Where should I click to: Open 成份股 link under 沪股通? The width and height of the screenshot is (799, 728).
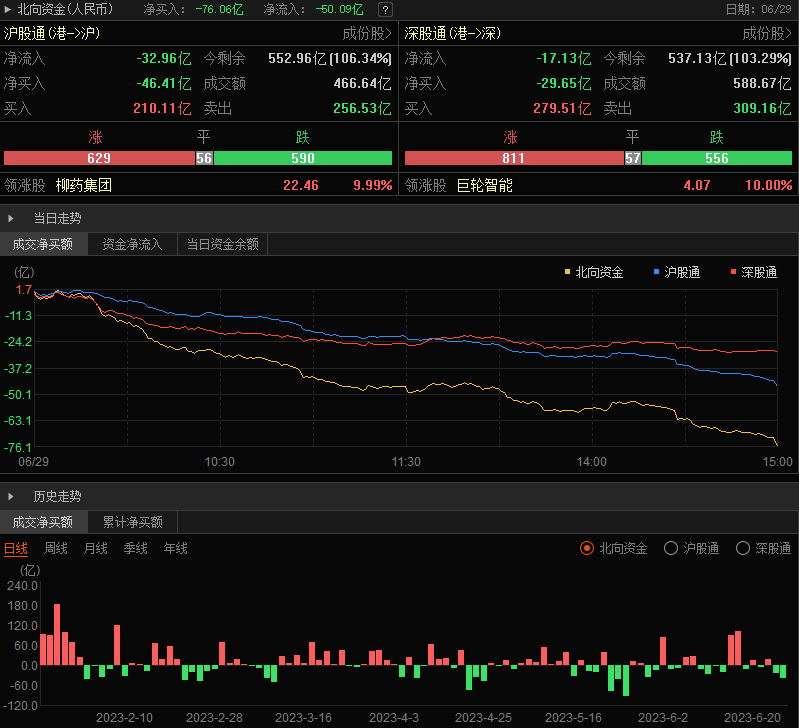click(x=367, y=33)
